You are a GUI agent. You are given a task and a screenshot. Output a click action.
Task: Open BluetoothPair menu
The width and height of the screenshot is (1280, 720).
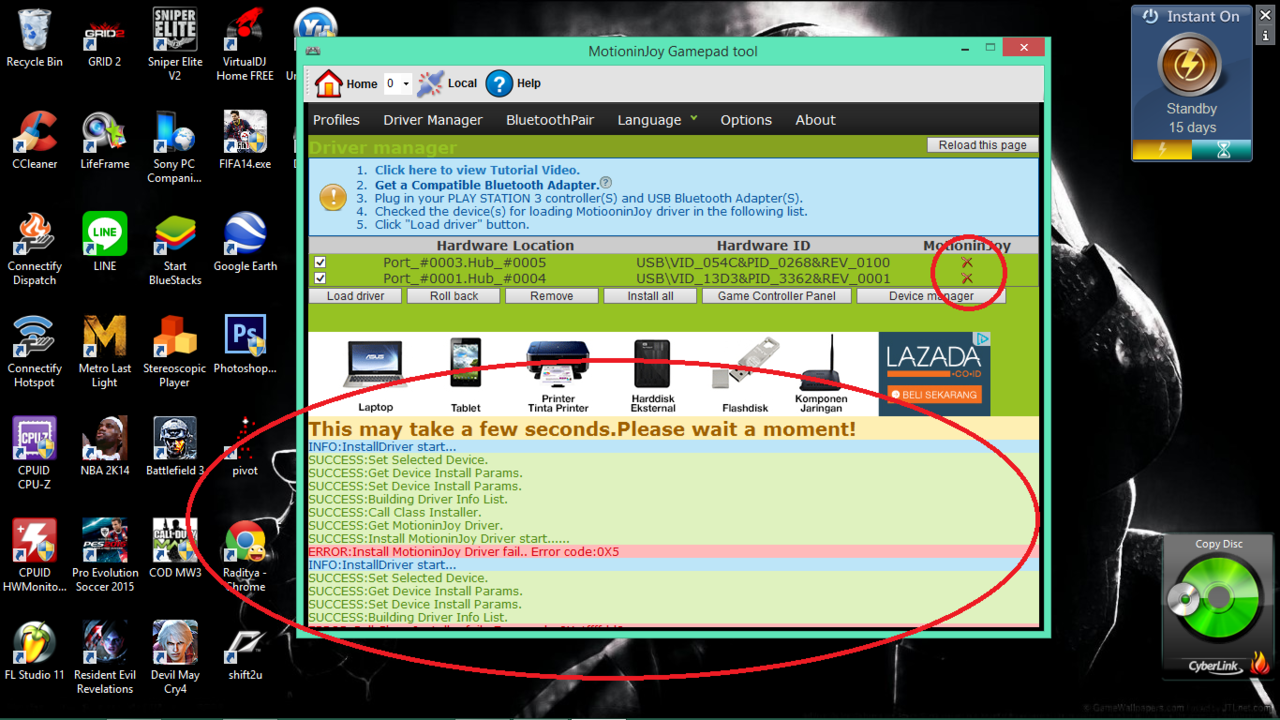point(550,120)
